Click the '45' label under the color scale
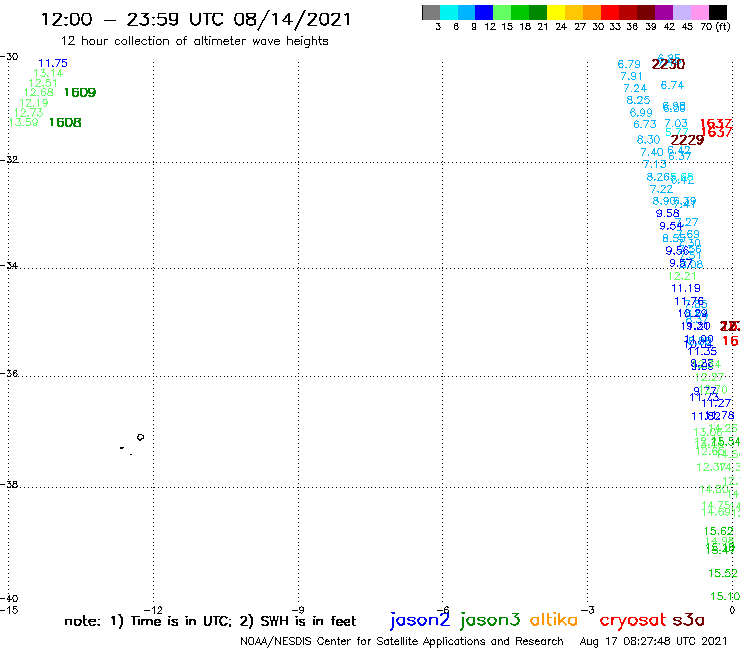This screenshot has width=740, height=650. pos(687,27)
